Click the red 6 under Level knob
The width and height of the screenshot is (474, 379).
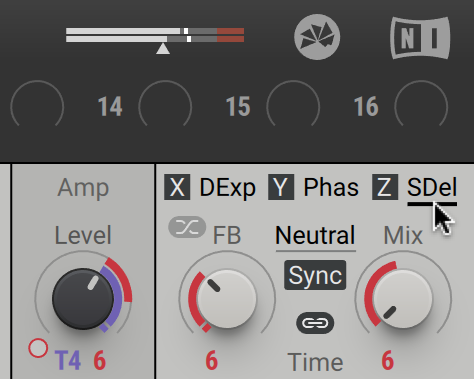[x=100, y=361]
